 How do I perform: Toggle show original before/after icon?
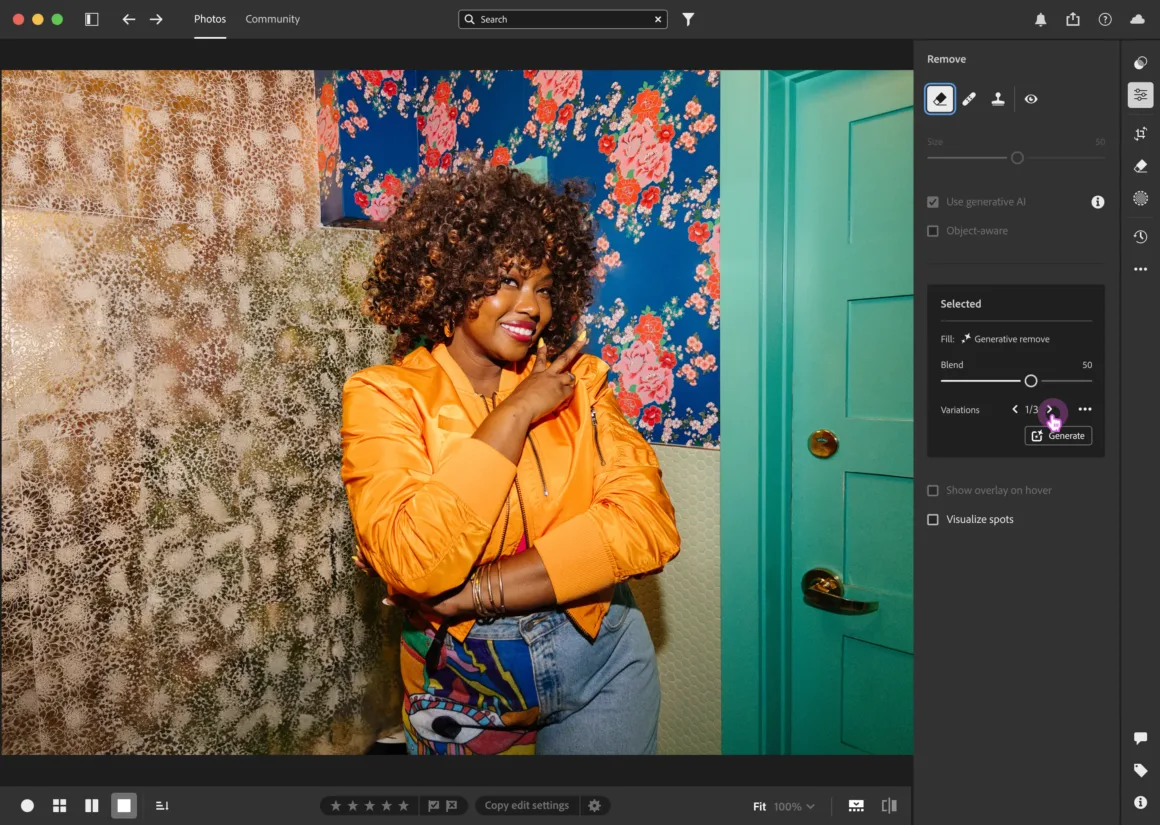[889, 806]
